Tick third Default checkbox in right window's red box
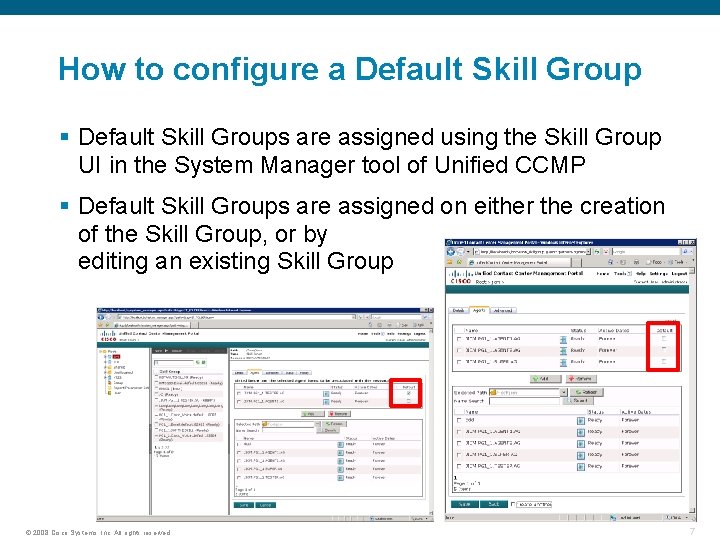 pyautogui.click(x=664, y=361)
